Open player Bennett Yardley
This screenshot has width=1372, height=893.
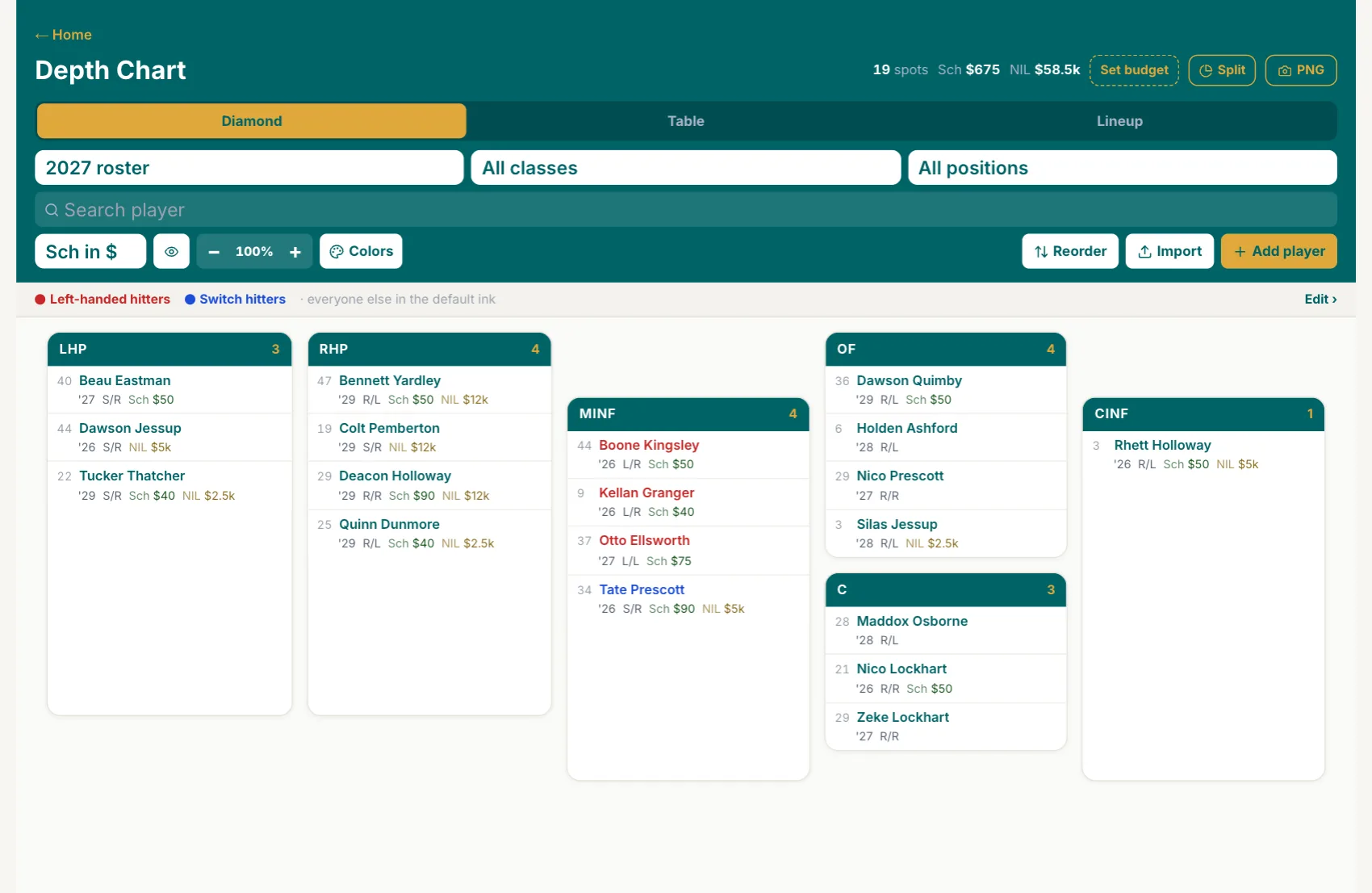click(x=429, y=390)
